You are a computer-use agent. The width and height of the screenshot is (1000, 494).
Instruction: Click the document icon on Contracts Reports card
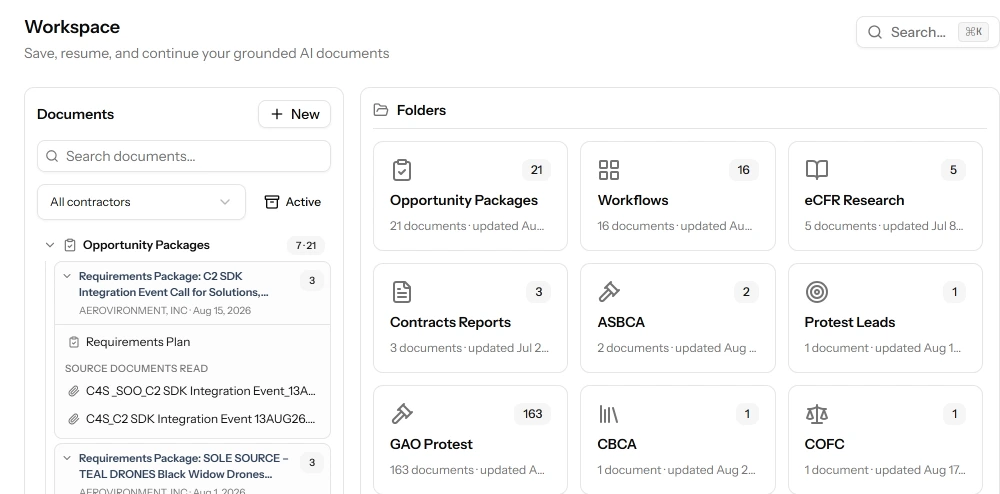402,292
